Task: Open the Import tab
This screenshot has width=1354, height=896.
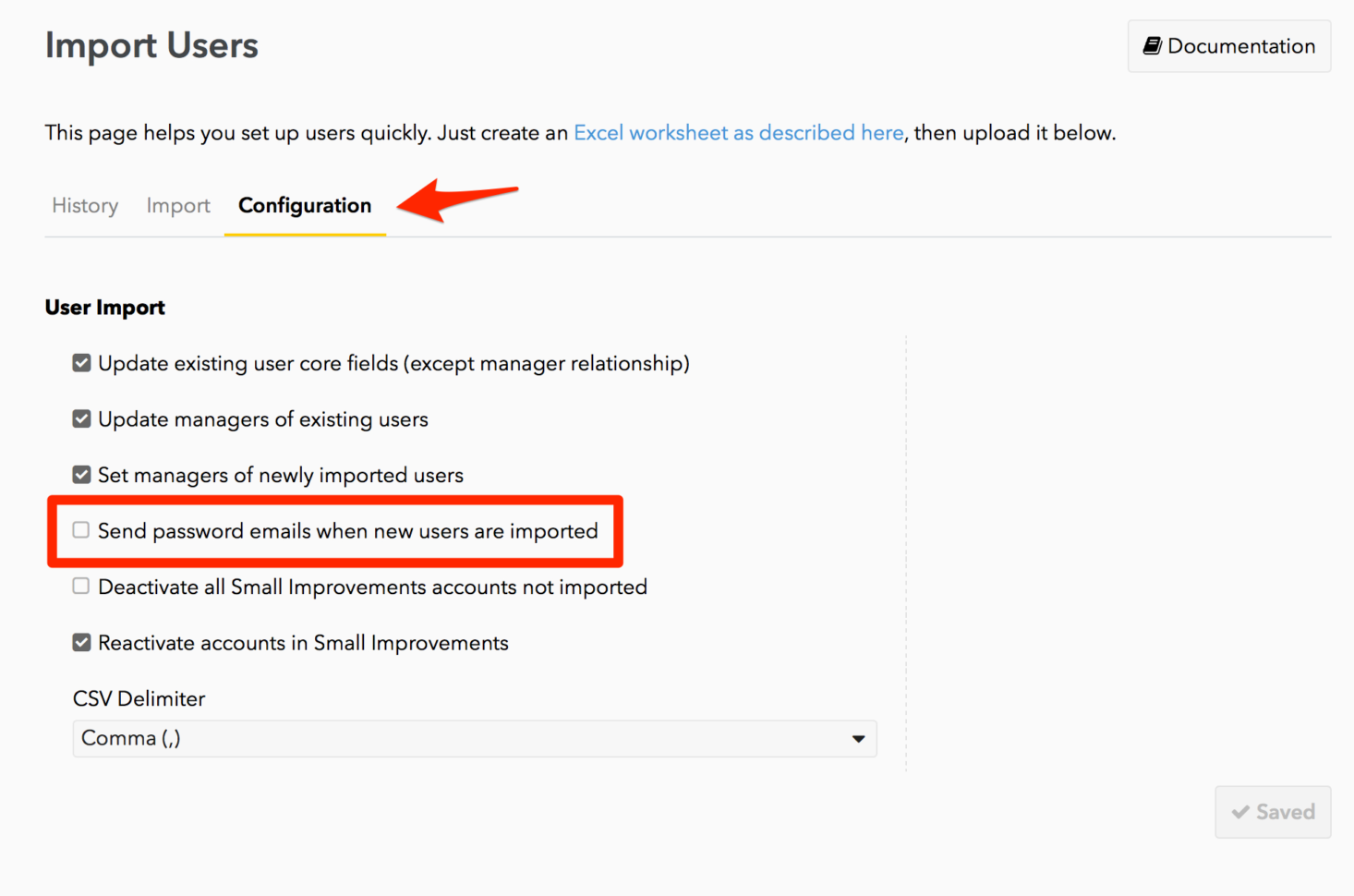Action: coord(178,206)
